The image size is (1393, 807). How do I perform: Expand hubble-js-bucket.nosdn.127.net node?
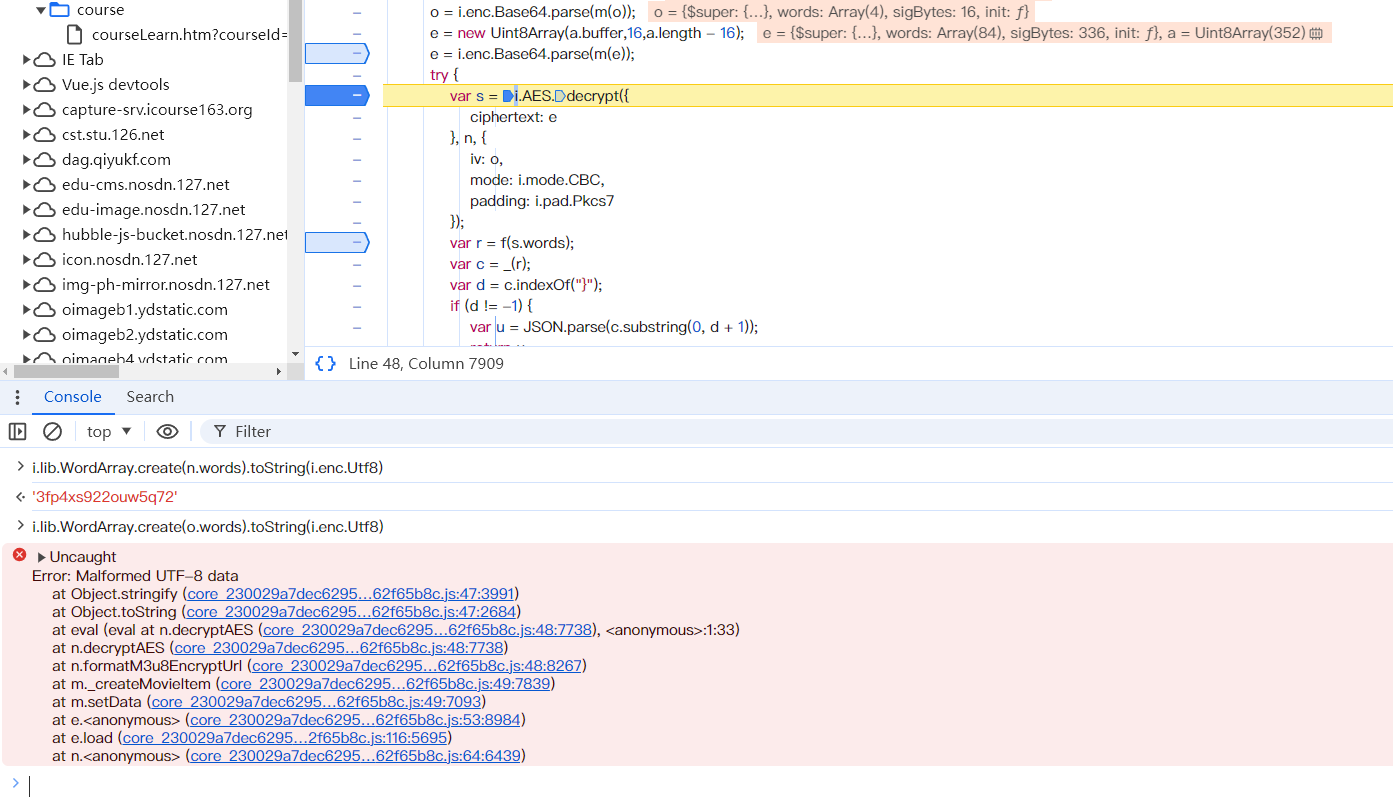(27, 235)
